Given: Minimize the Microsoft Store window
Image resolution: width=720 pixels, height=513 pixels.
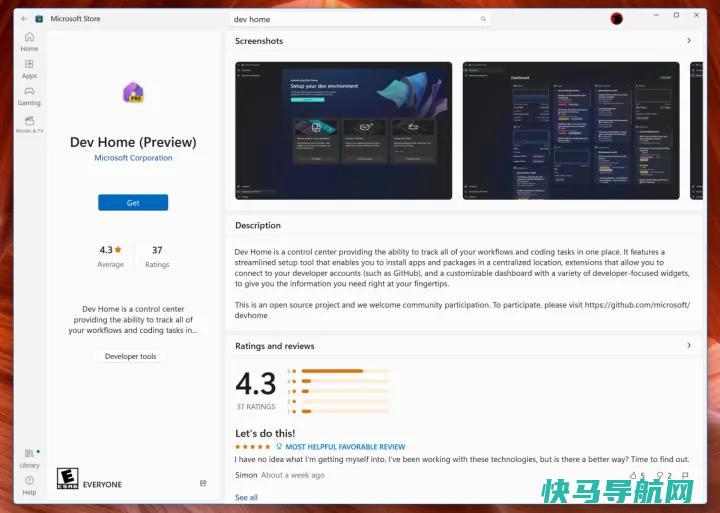Looking at the screenshot, I should click(x=656, y=15).
